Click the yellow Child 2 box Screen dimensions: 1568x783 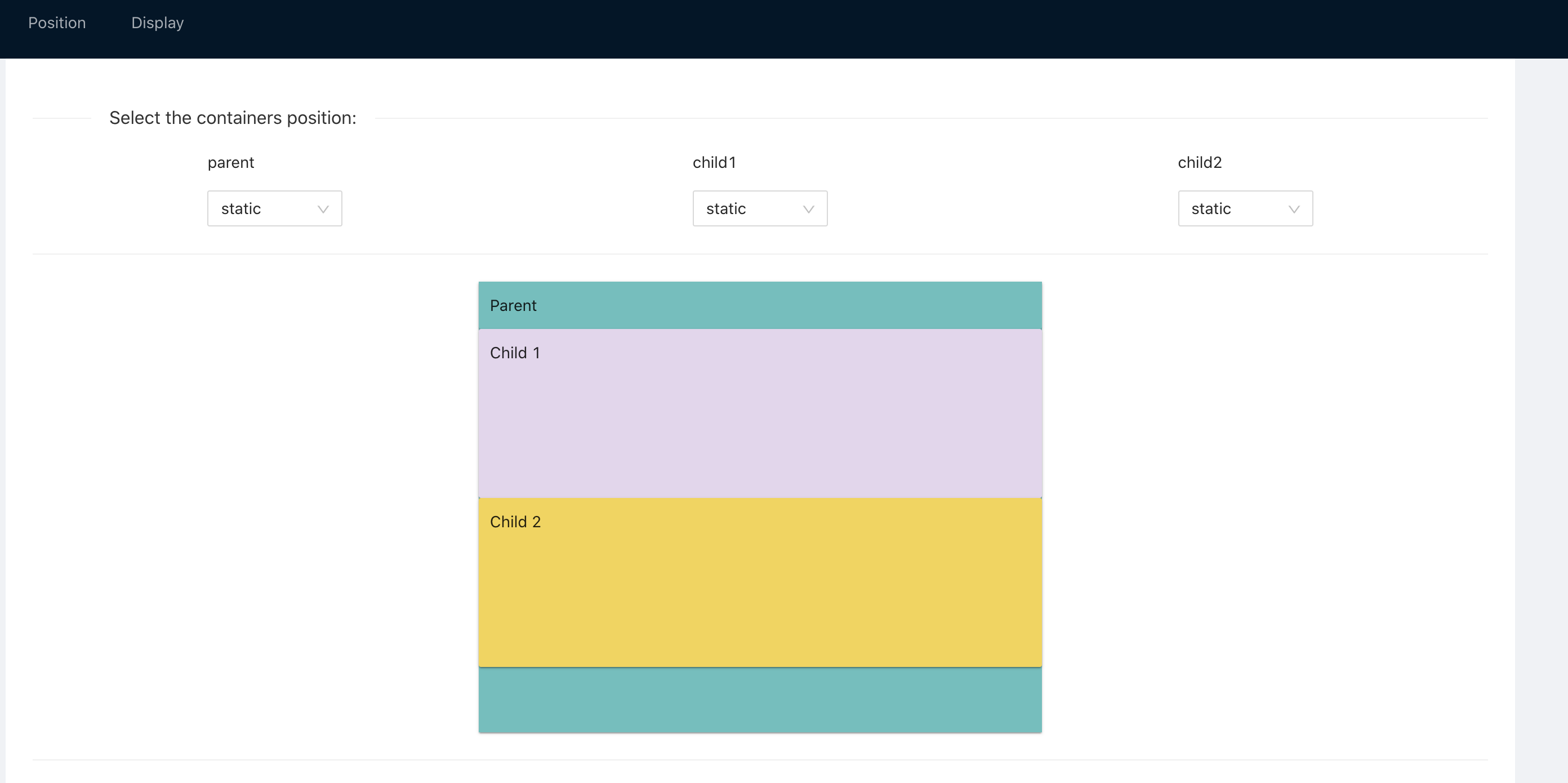tap(760, 582)
